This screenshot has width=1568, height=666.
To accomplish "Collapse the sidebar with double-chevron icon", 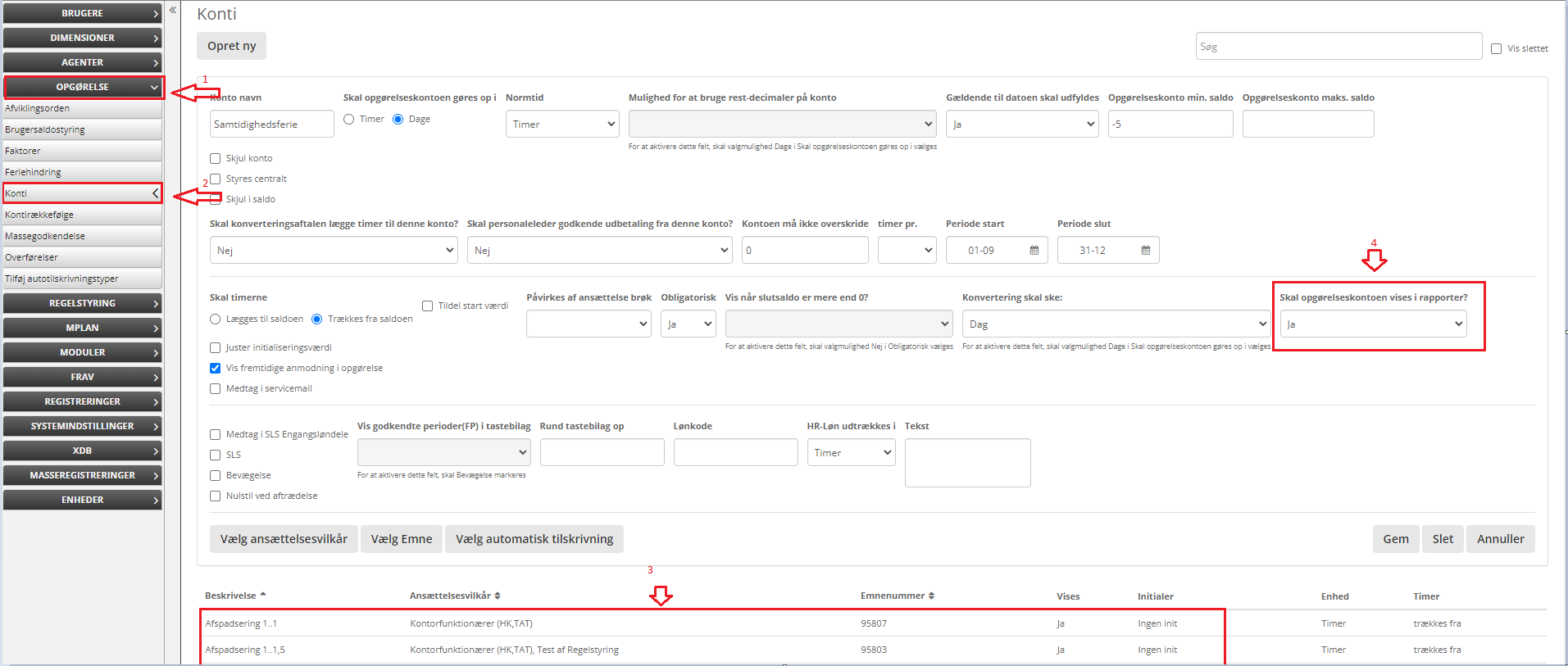I will coord(173,10).
